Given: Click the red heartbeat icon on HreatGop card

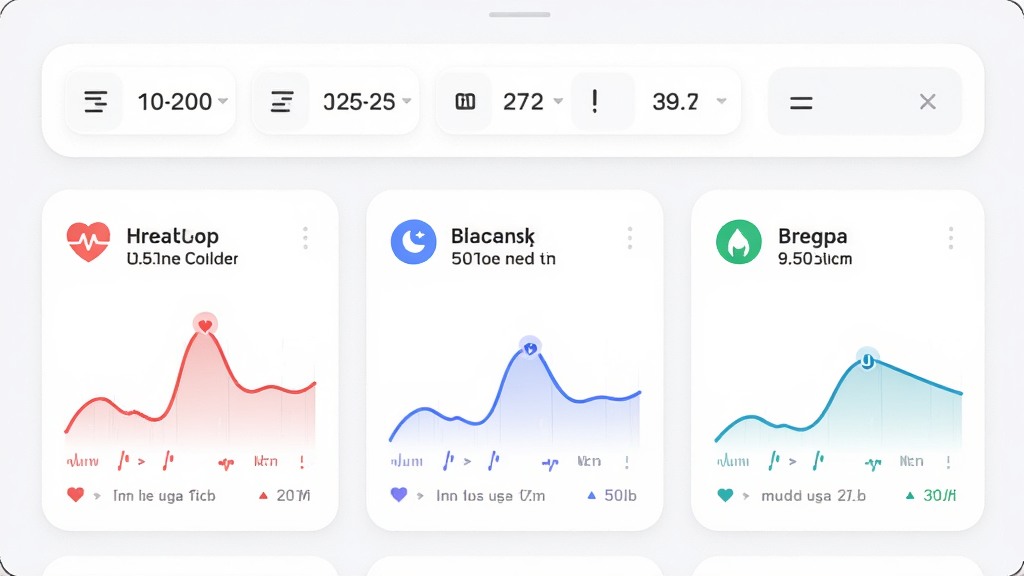Looking at the screenshot, I should [89, 242].
